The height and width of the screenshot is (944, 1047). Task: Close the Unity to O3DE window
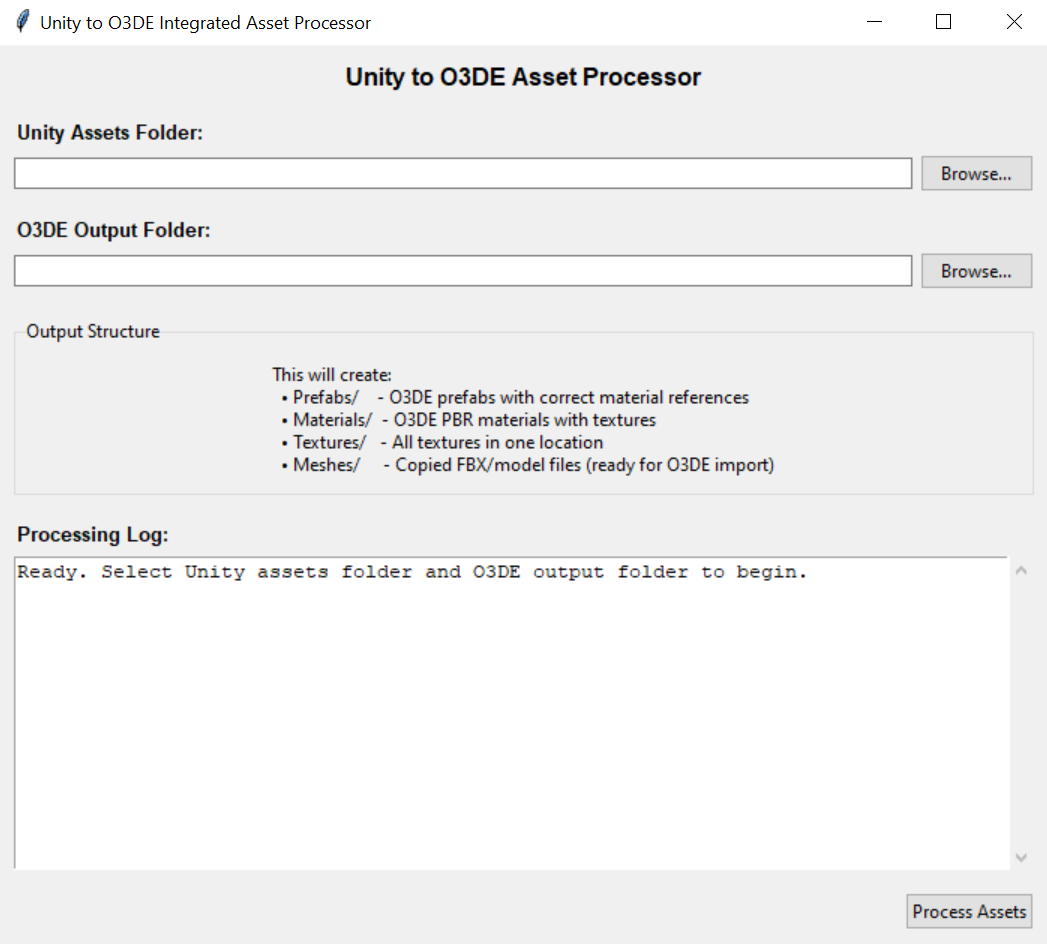tap(1014, 22)
